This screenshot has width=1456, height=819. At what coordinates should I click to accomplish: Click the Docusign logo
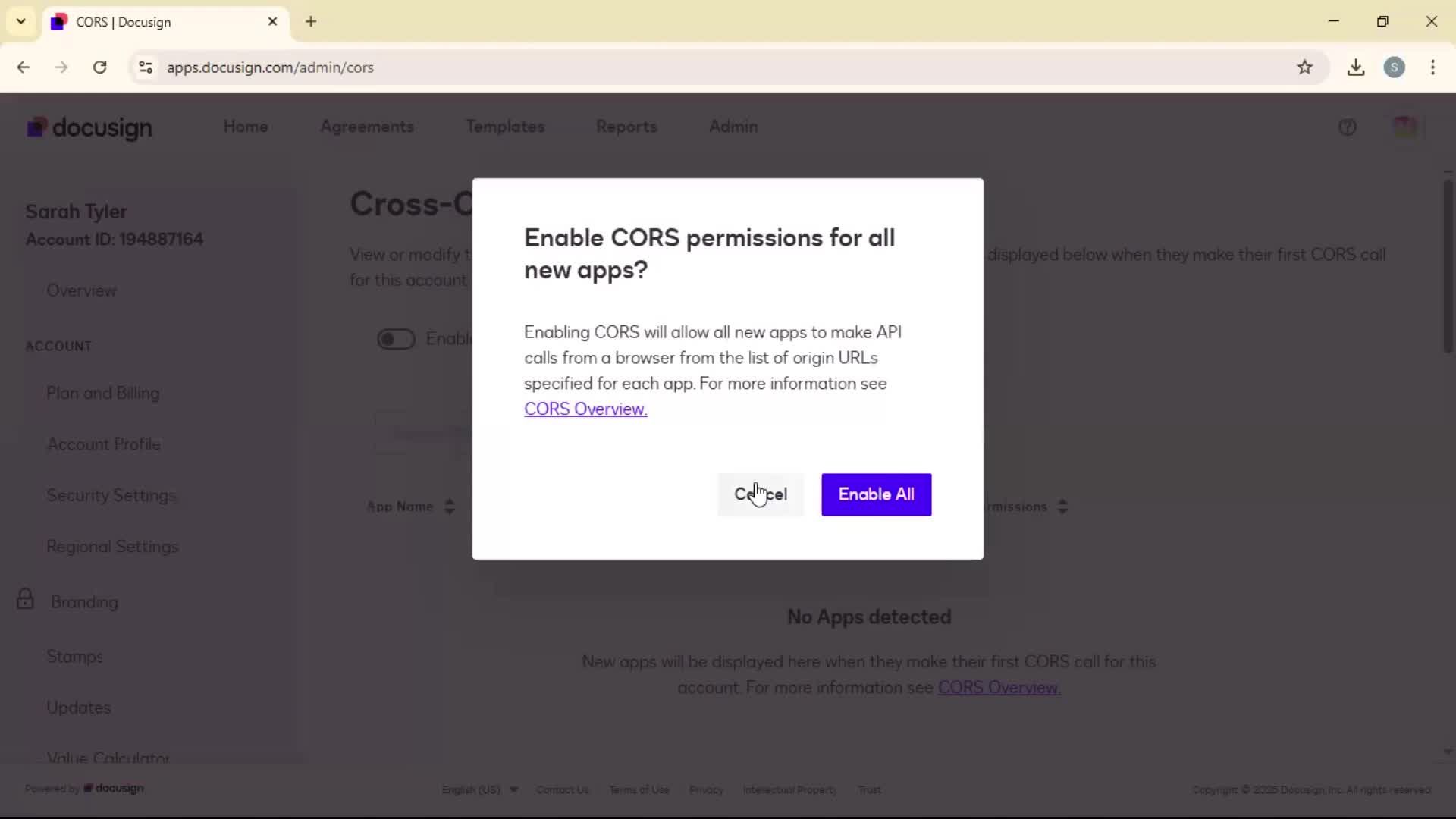[89, 127]
